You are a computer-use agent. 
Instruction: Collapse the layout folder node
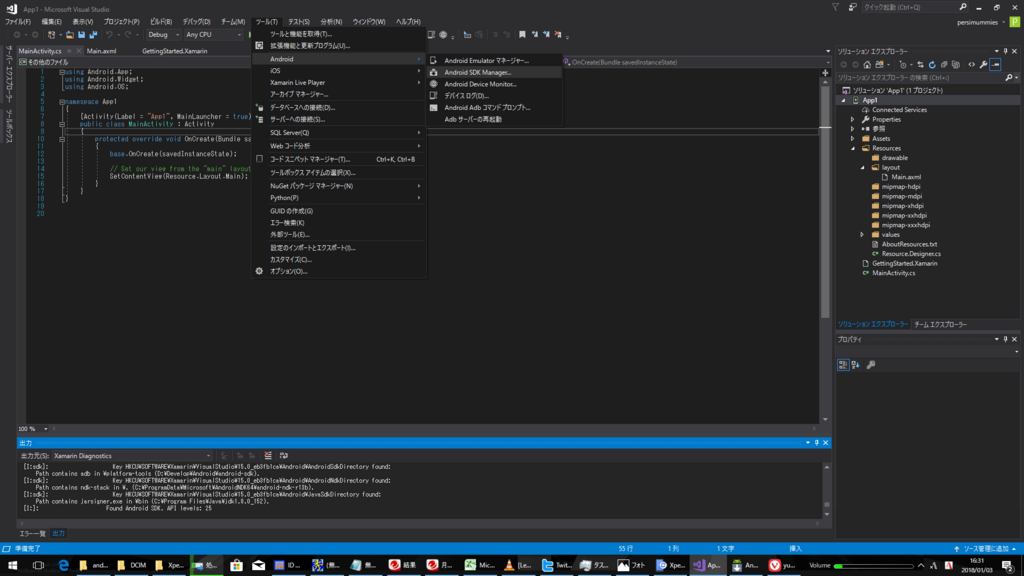tap(862, 167)
